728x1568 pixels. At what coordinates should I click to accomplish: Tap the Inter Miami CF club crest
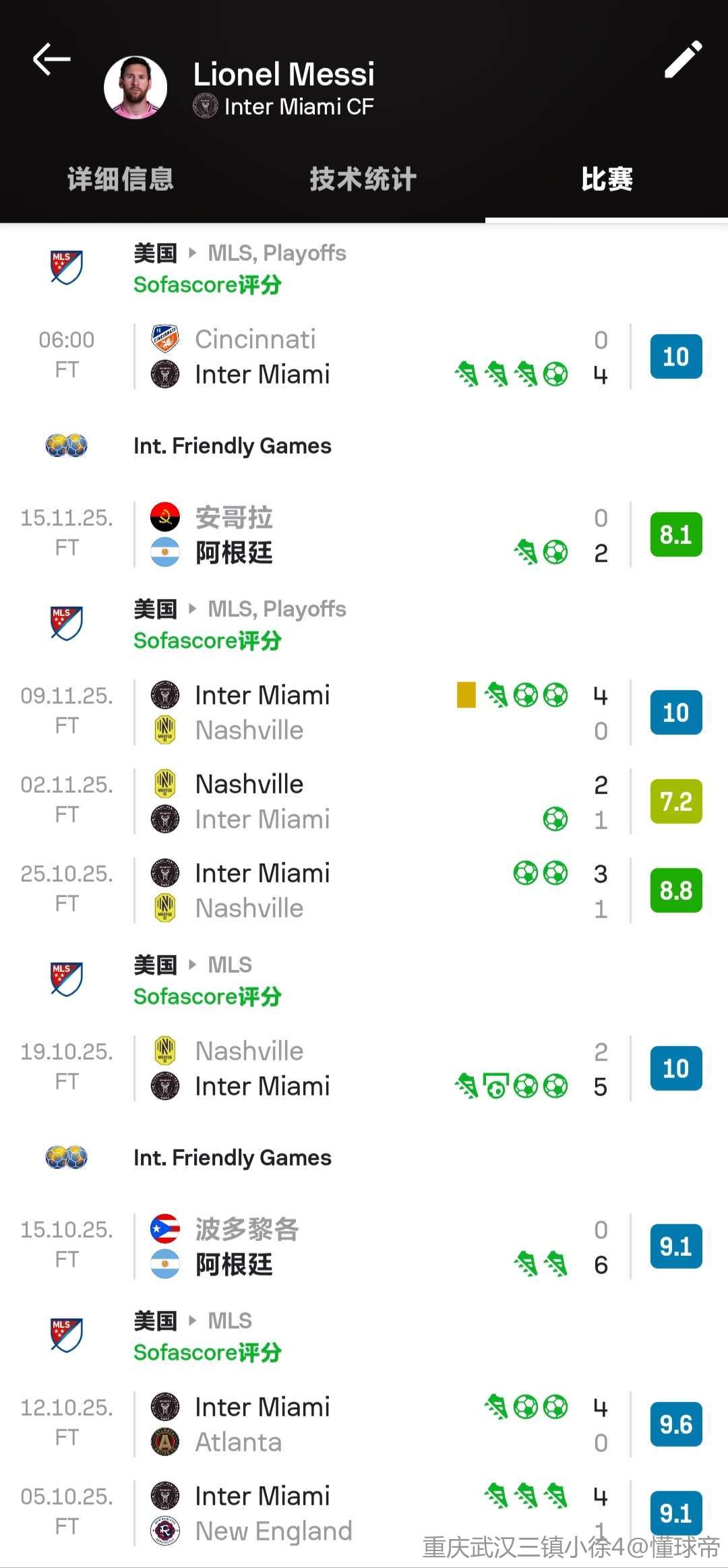tap(206, 107)
